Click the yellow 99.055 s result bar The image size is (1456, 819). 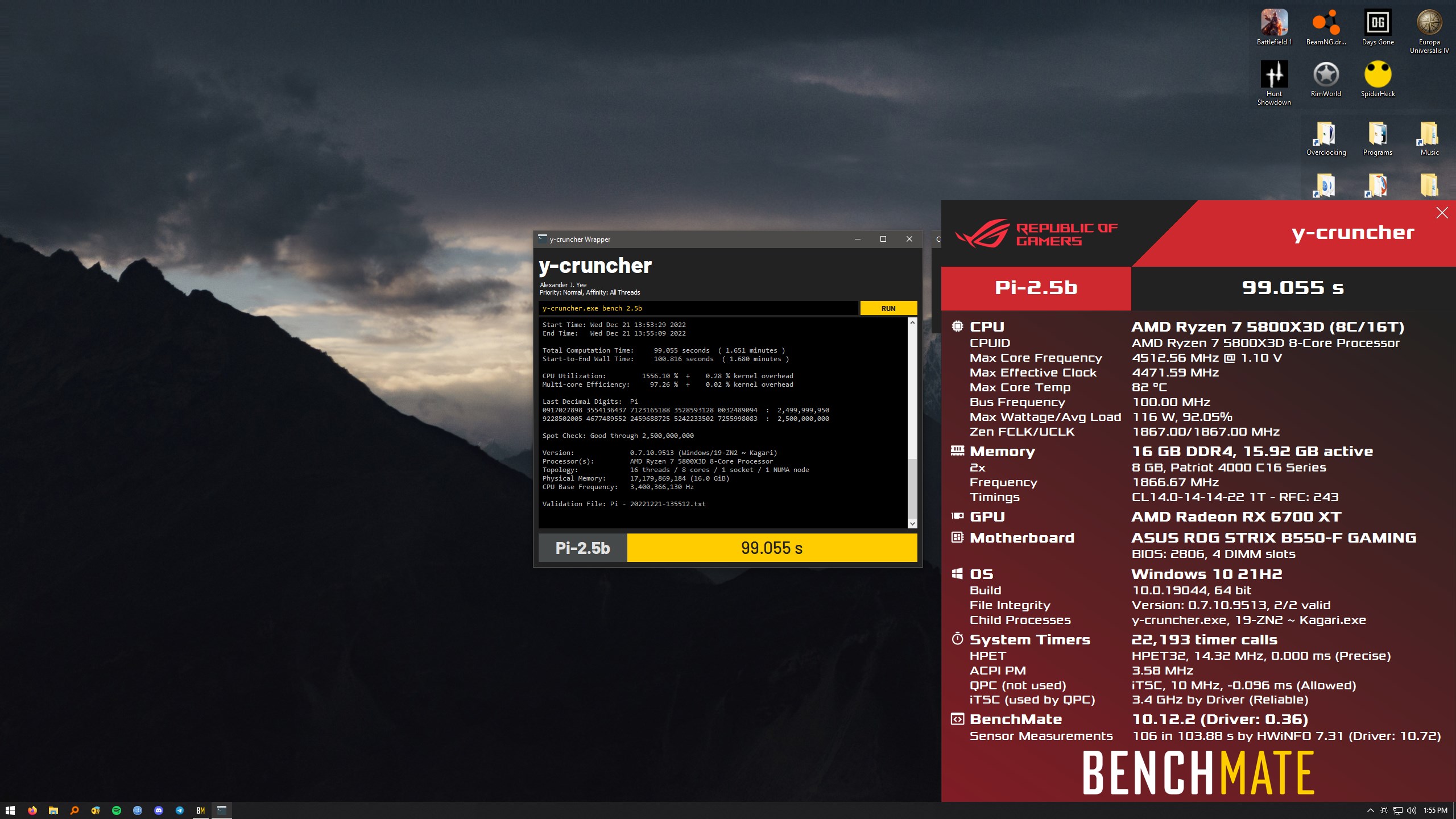[x=772, y=548]
